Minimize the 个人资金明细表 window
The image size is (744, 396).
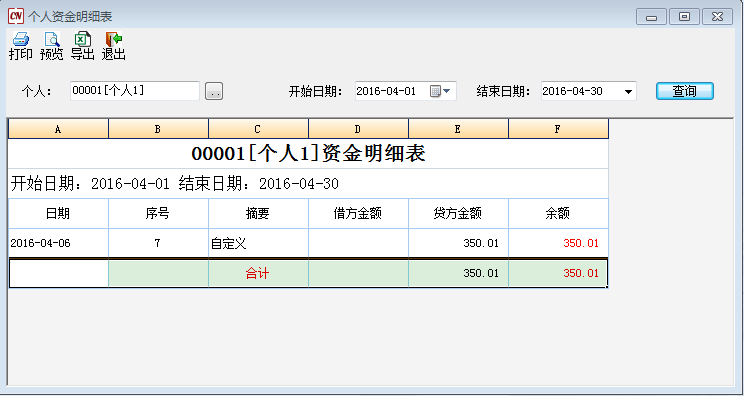(651, 17)
